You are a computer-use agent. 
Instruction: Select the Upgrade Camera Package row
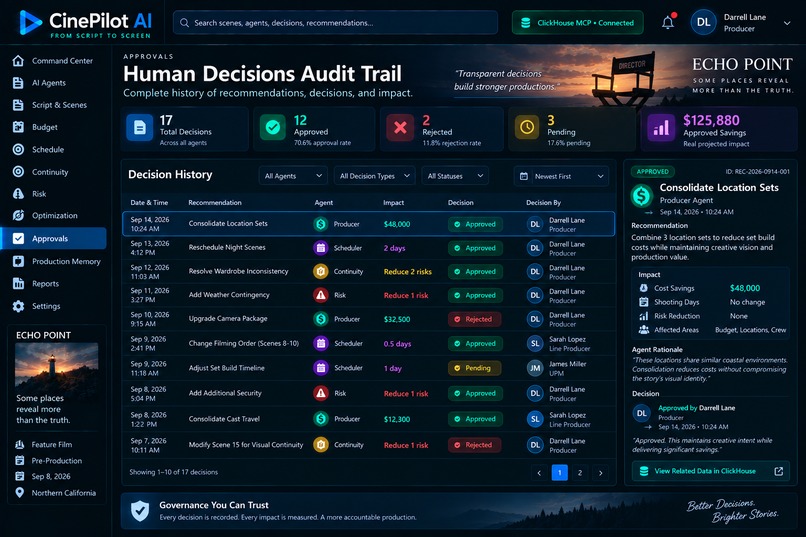point(369,319)
